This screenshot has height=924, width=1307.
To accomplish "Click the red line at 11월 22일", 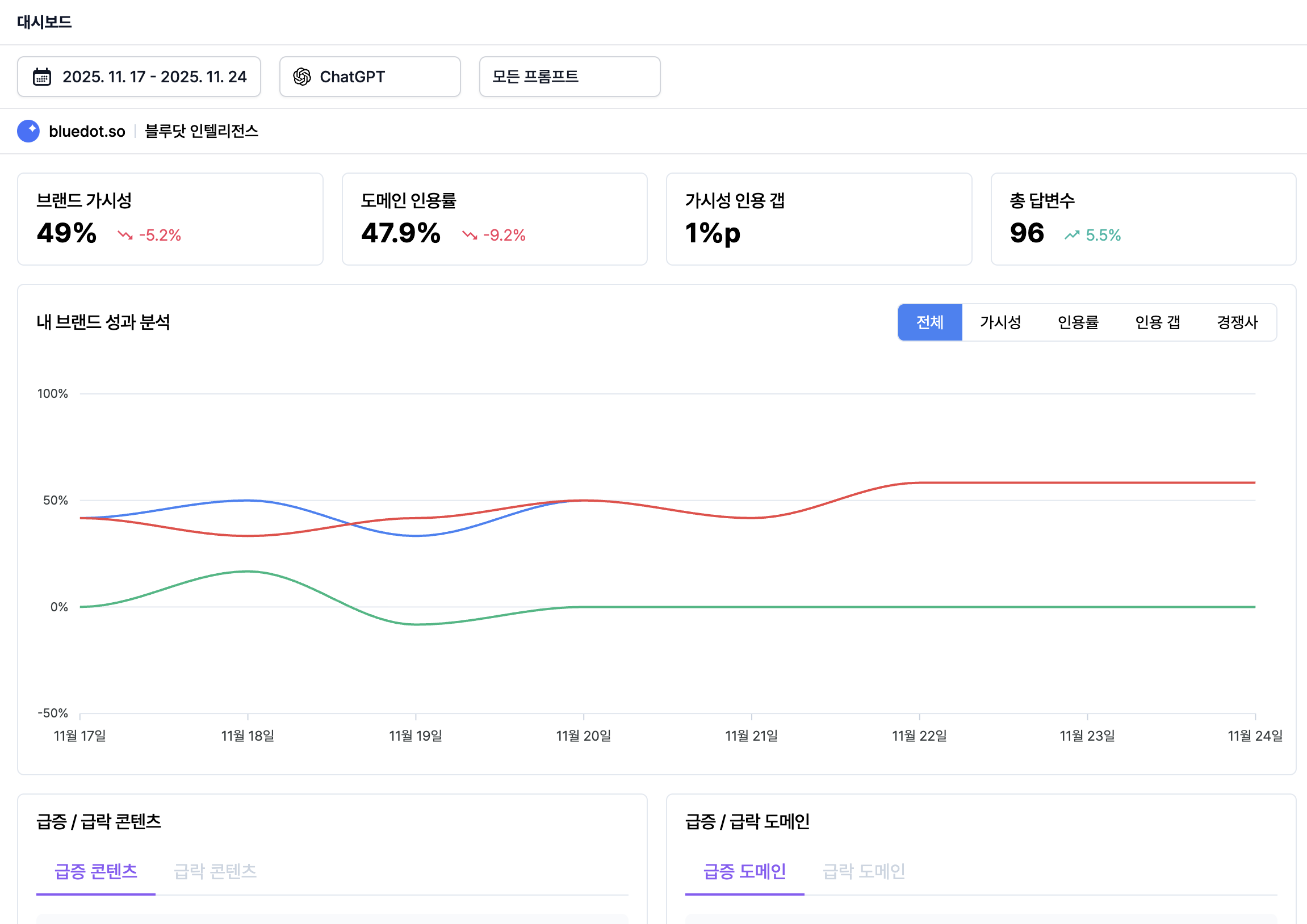I will (x=919, y=483).
